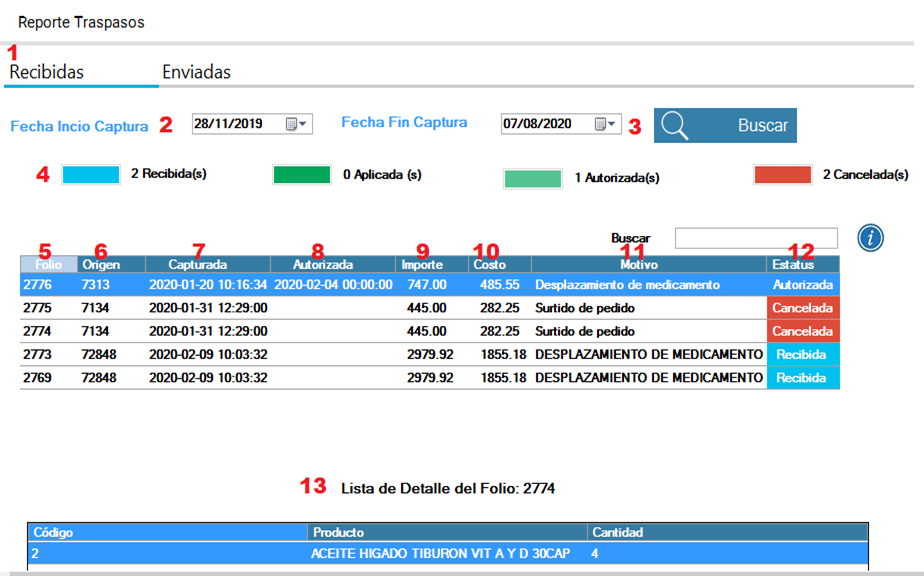
Task: Select row with folio 2769
Action: (400, 378)
